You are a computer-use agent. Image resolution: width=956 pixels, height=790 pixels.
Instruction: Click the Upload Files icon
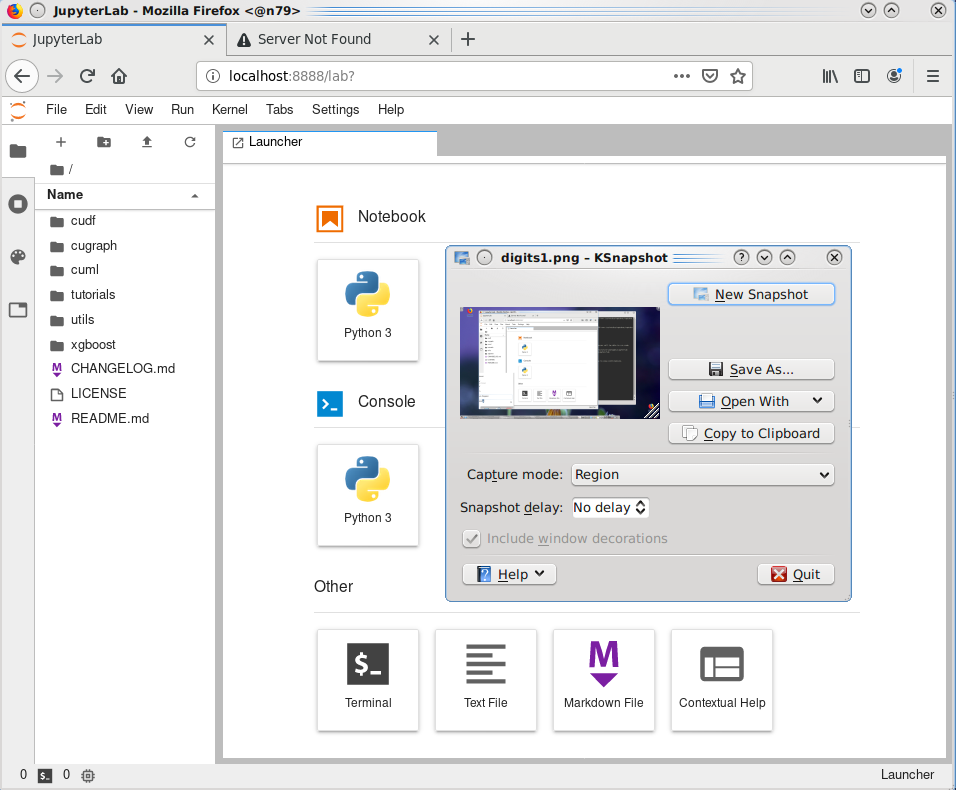click(x=147, y=142)
